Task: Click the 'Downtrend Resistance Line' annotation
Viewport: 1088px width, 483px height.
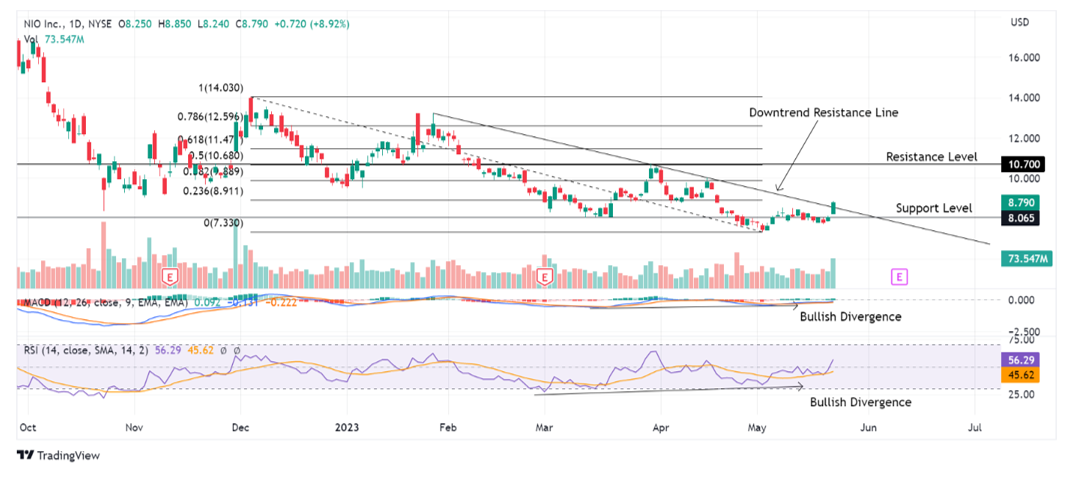Action: (824, 112)
